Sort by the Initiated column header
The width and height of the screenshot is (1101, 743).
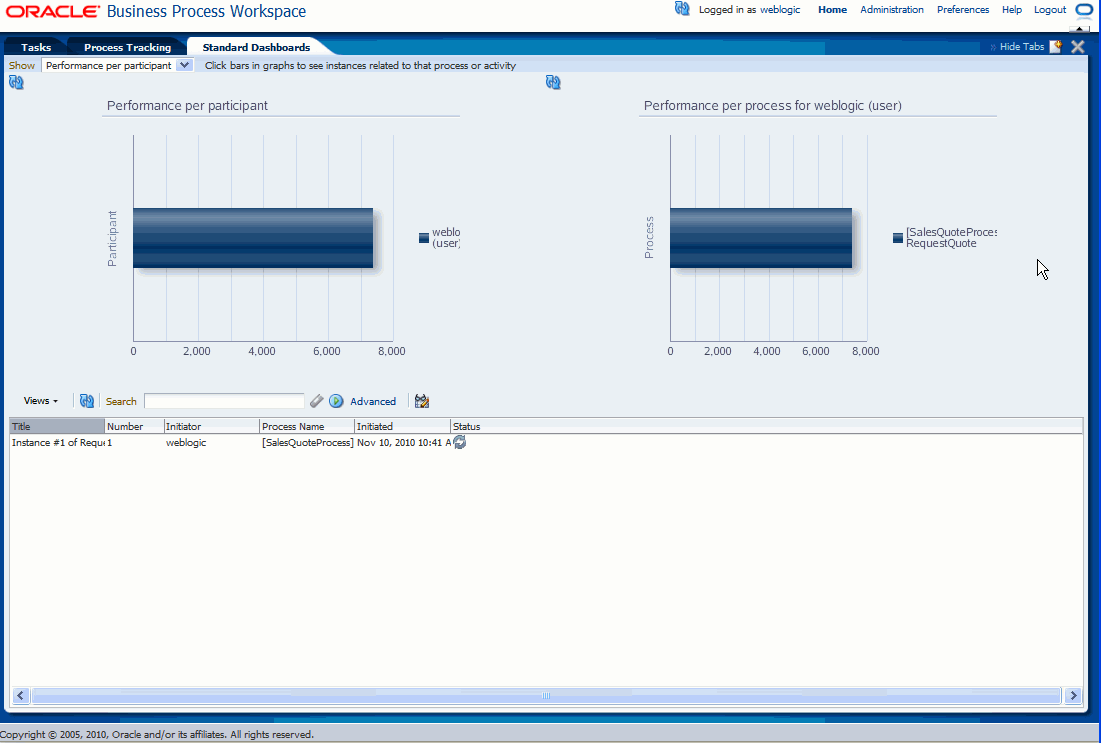402,426
